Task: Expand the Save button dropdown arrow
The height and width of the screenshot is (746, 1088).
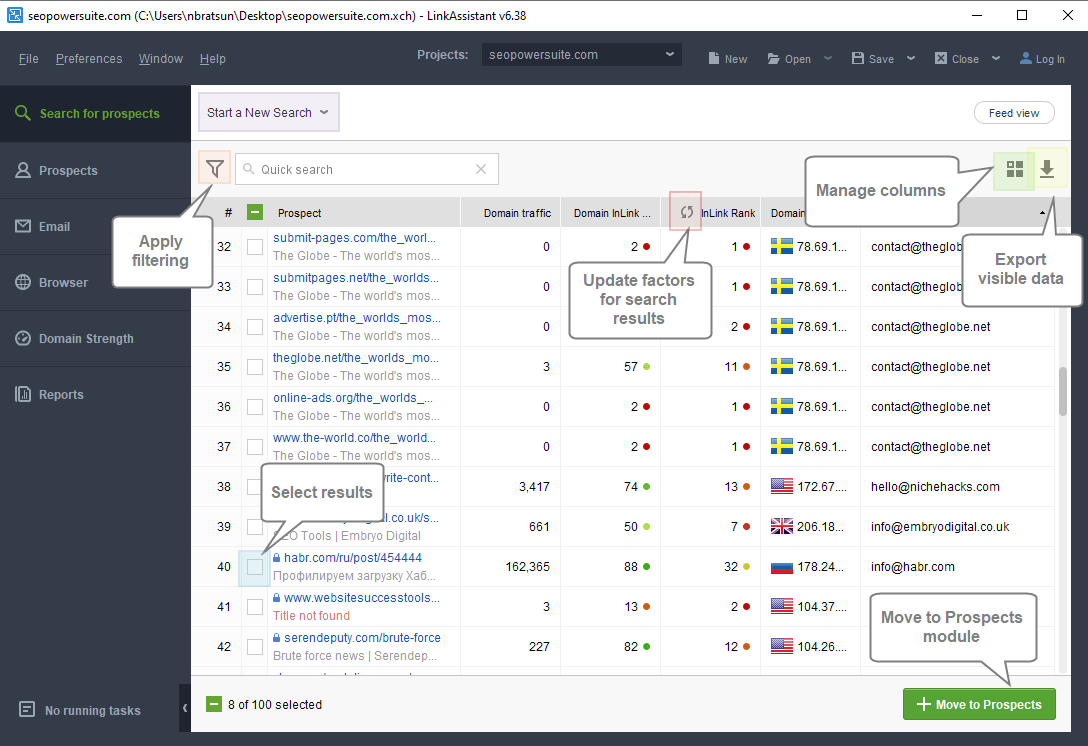Action: point(911,58)
